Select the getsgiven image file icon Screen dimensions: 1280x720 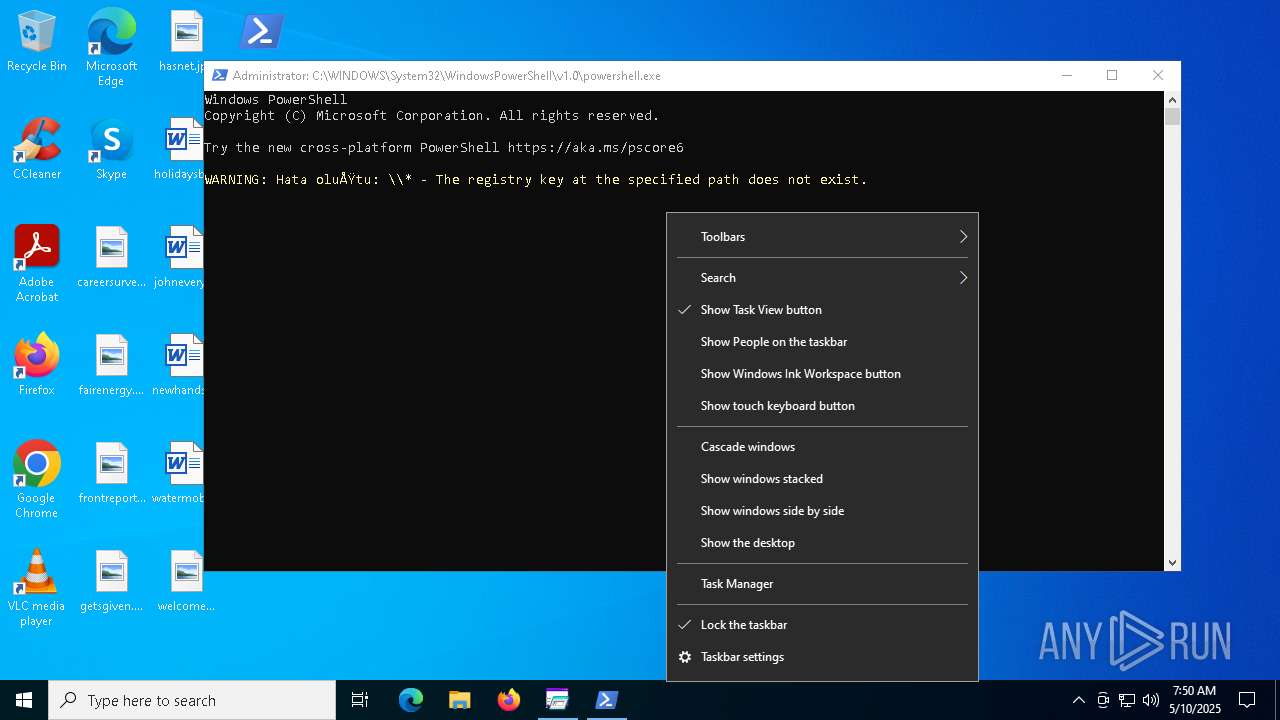[111, 582]
